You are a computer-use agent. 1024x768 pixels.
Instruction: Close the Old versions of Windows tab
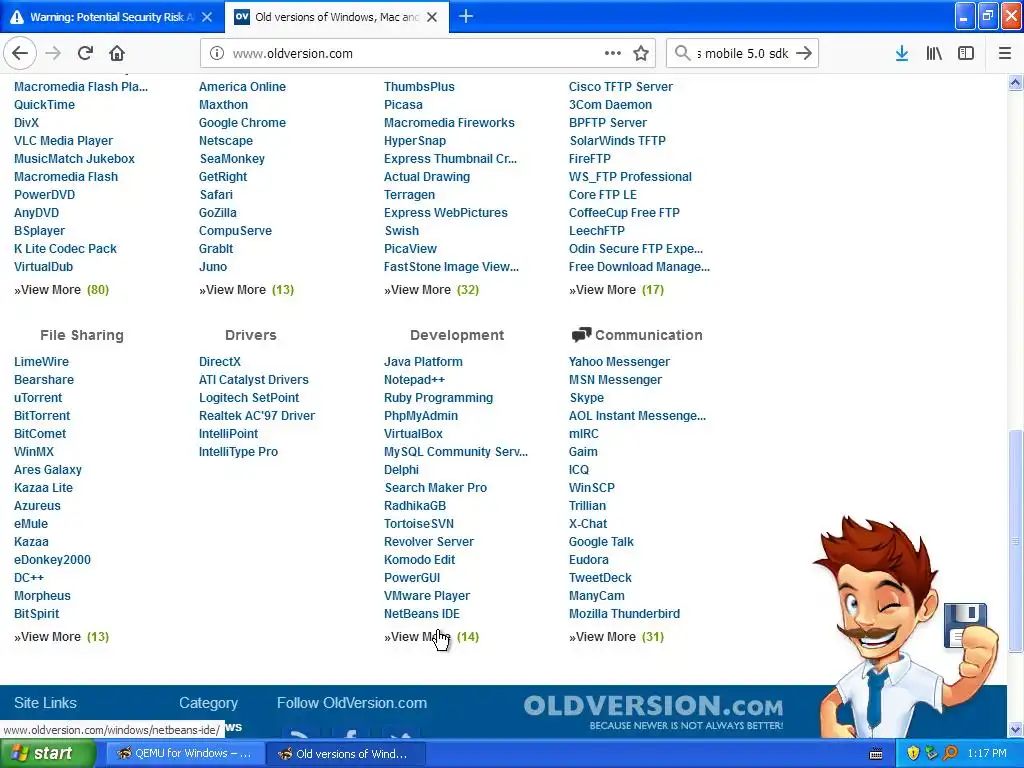(x=432, y=17)
